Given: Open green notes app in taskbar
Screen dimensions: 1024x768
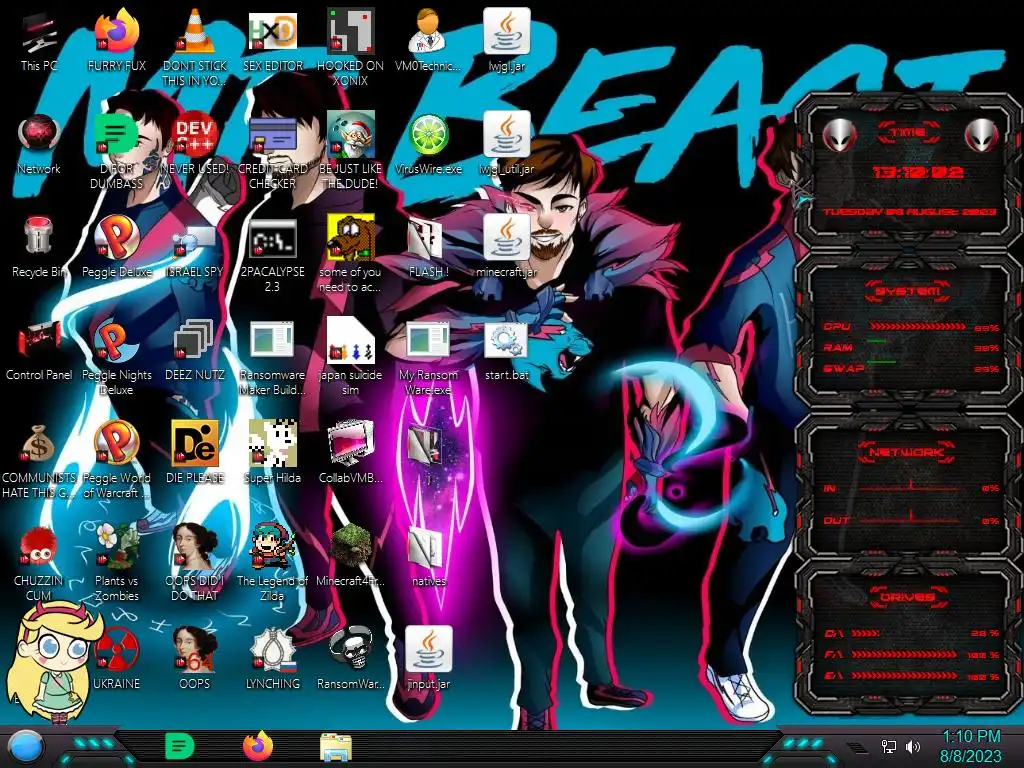Looking at the screenshot, I should (180, 746).
